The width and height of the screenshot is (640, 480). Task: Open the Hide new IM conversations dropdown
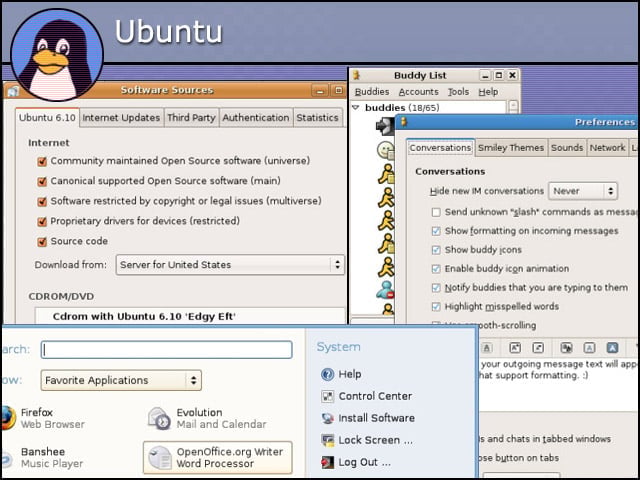click(x=583, y=191)
